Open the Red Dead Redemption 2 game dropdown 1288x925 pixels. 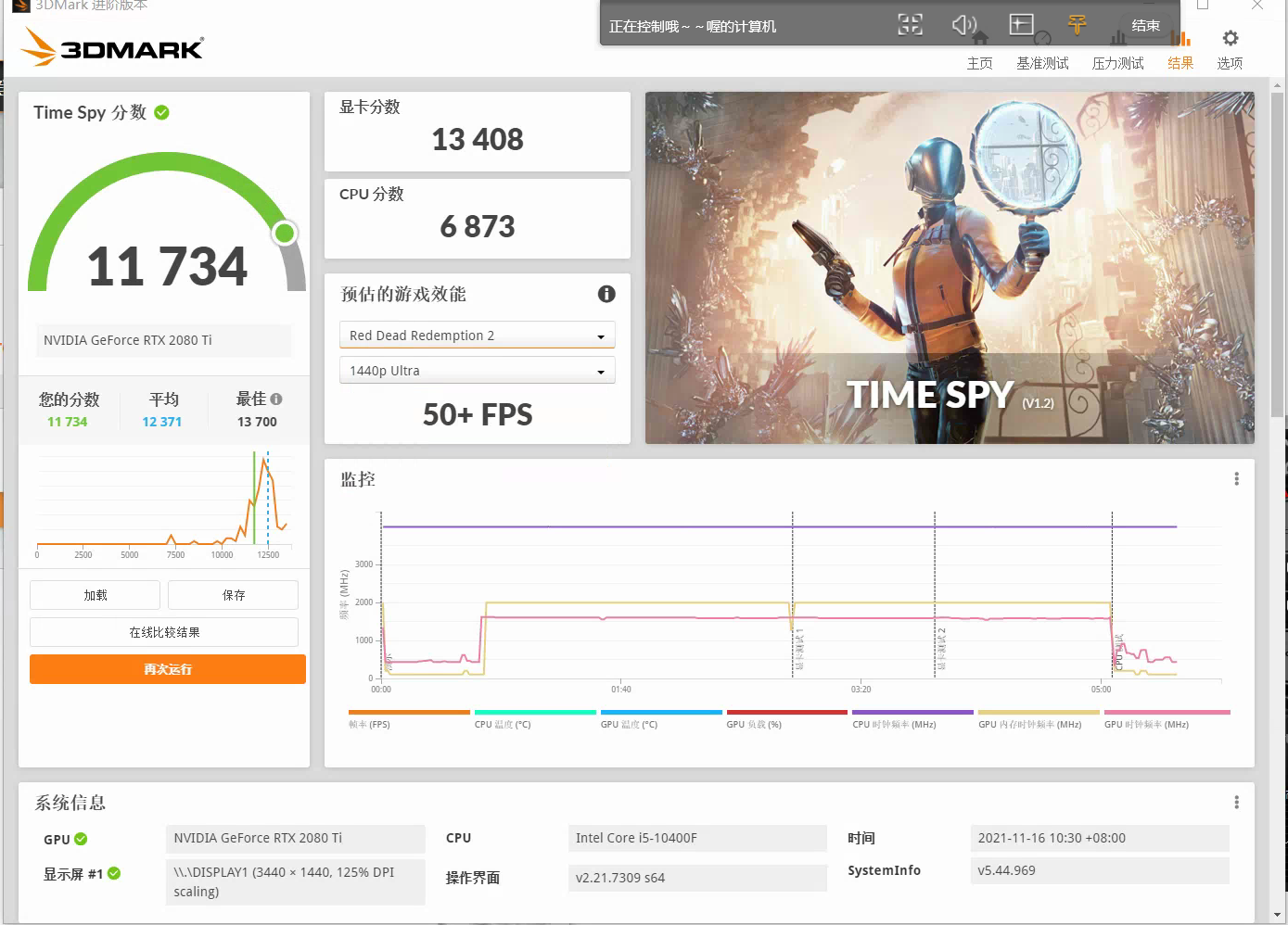coord(478,336)
